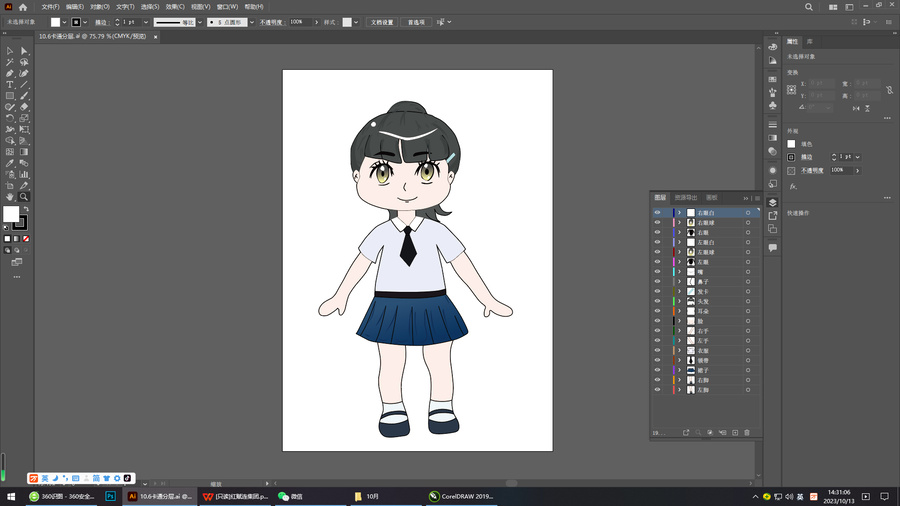Select the Scale tool
Screen dimensions: 900x506
coord(24,118)
